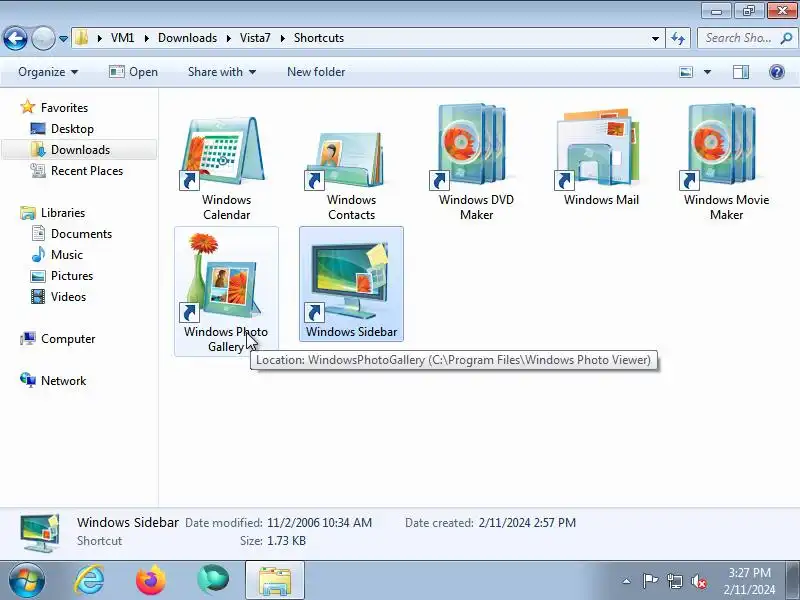Click the Date modified value 11/2/2006 10:34 AM
The height and width of the screenshot is (600, 800).
(319, 523)
